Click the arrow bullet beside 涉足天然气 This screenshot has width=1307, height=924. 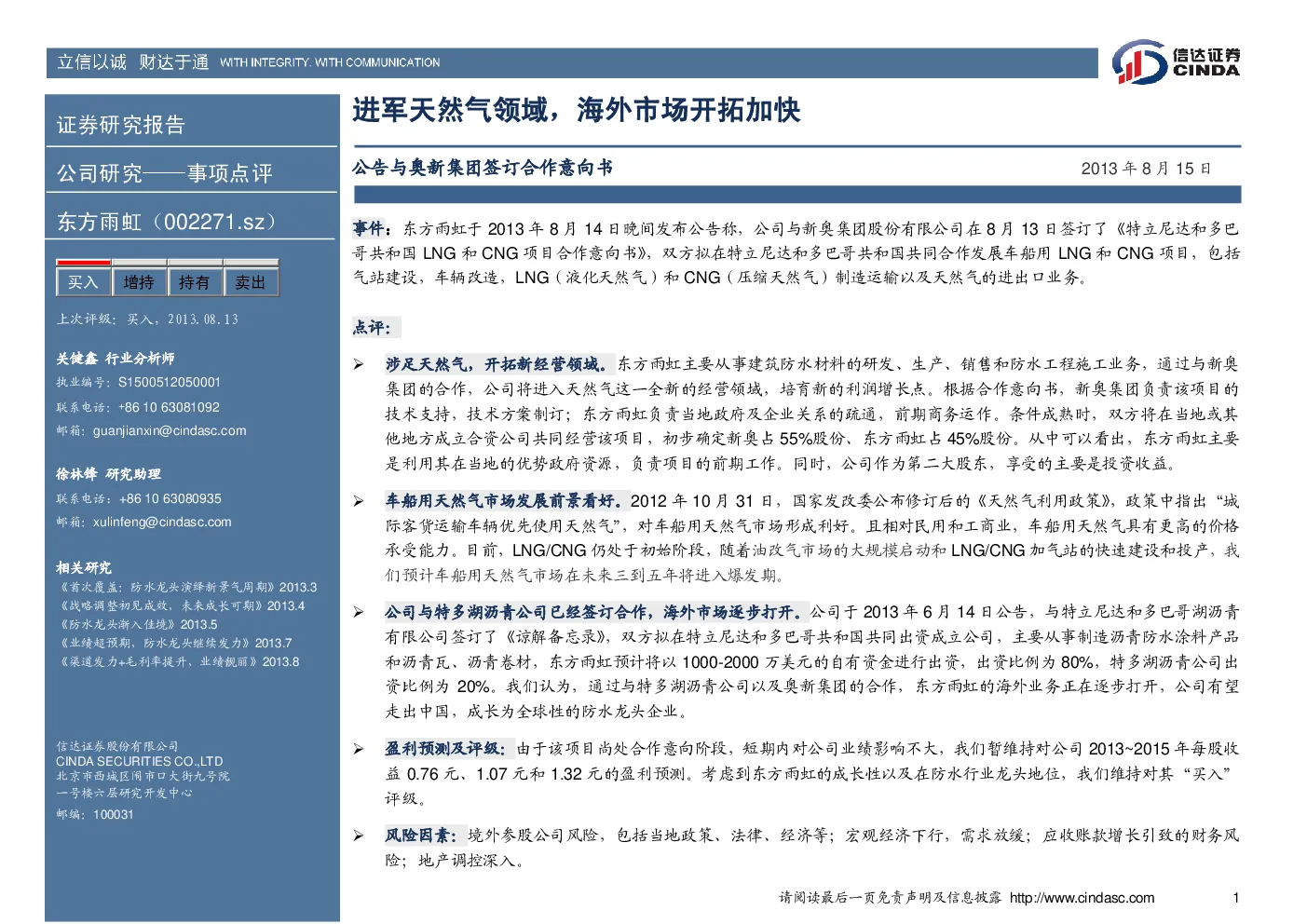[359, 364]
